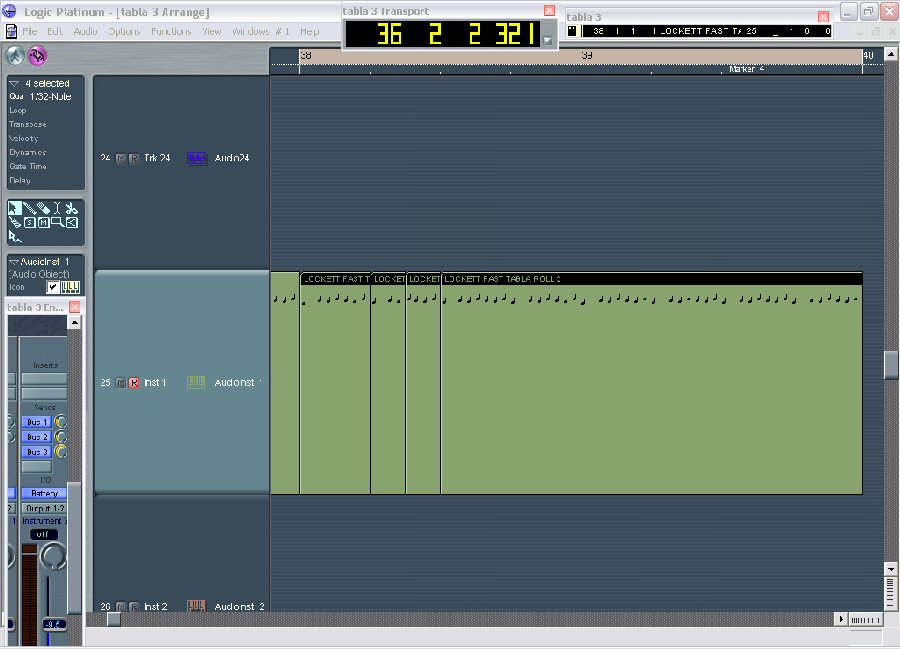
Task: Select the Pointer tool in toolbox
Action: pos(15,209)
